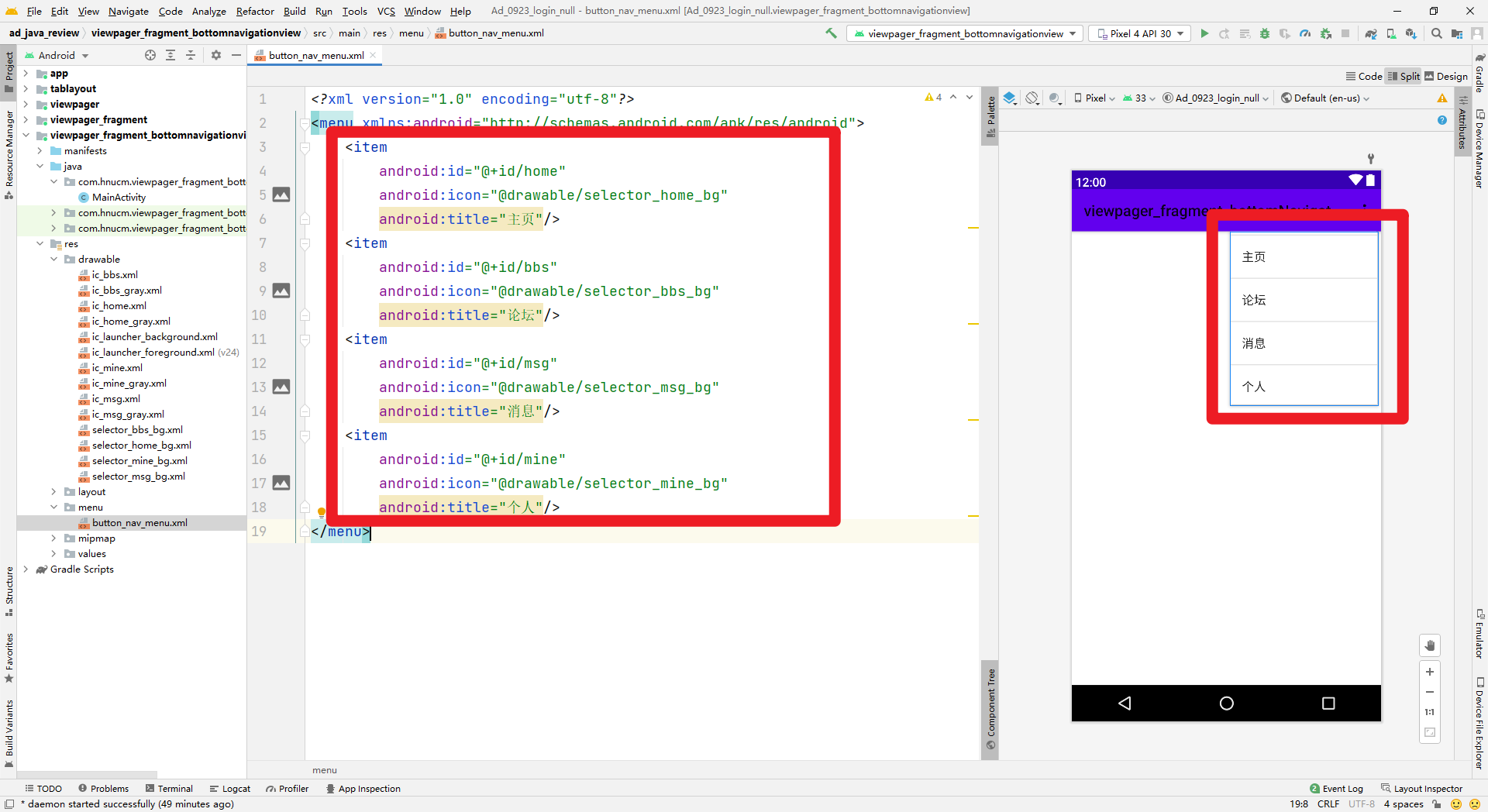
Task: Open the Ad_0923_login_null theme dropdown
Action: (x=1216, y=98)
